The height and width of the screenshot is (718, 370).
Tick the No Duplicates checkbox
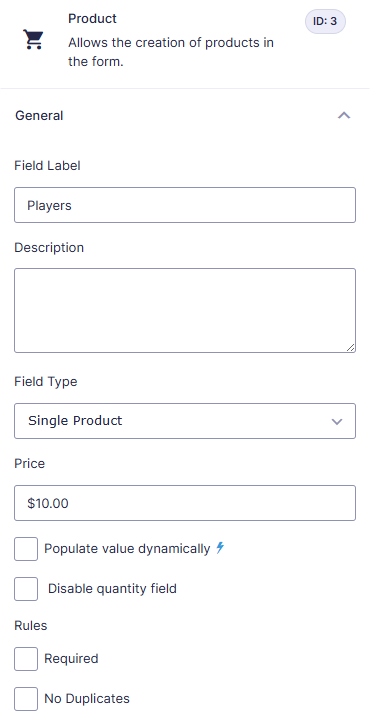click(x=26, y=699)
